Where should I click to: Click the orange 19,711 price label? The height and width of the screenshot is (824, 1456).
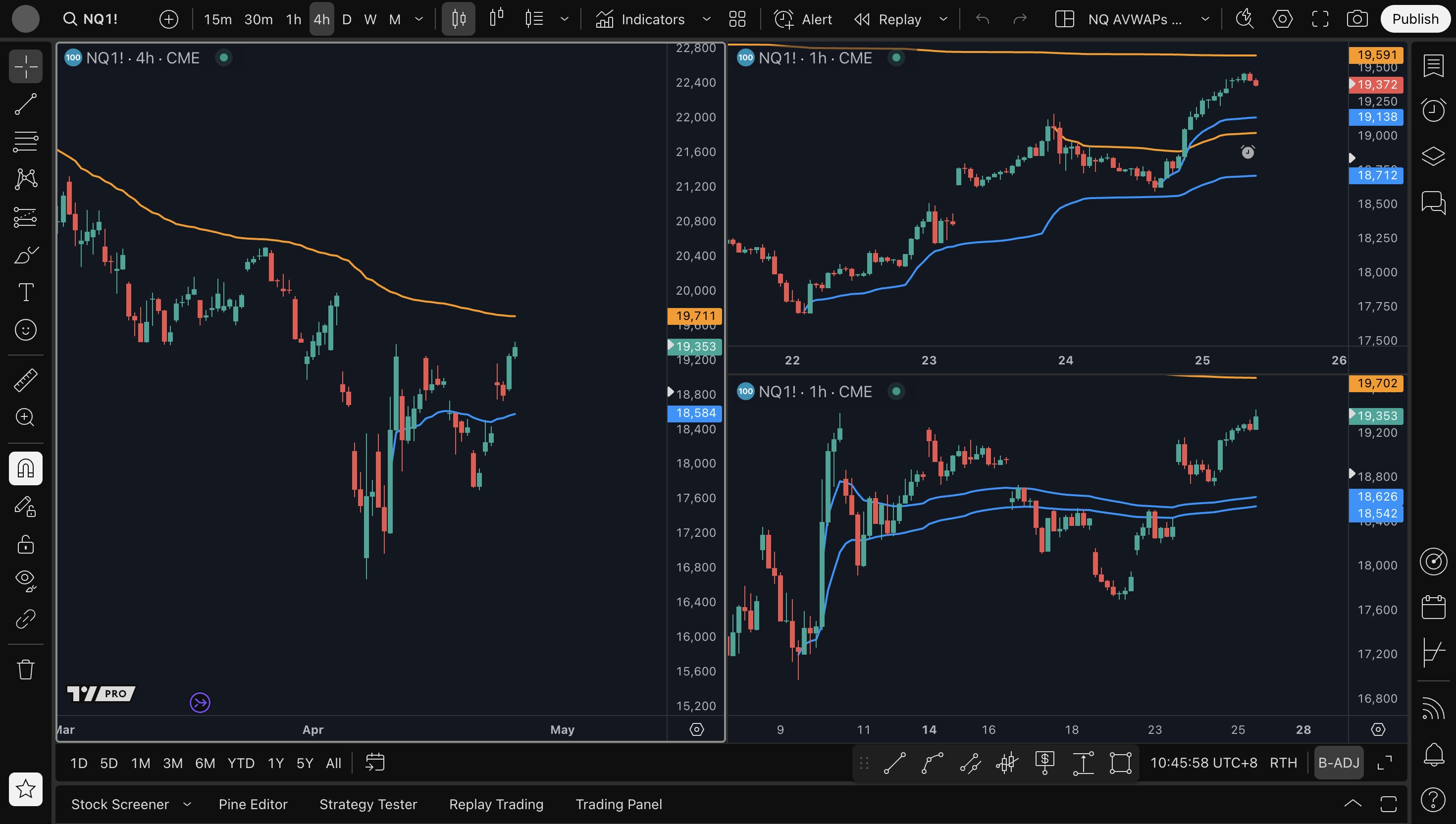(695, 316)
